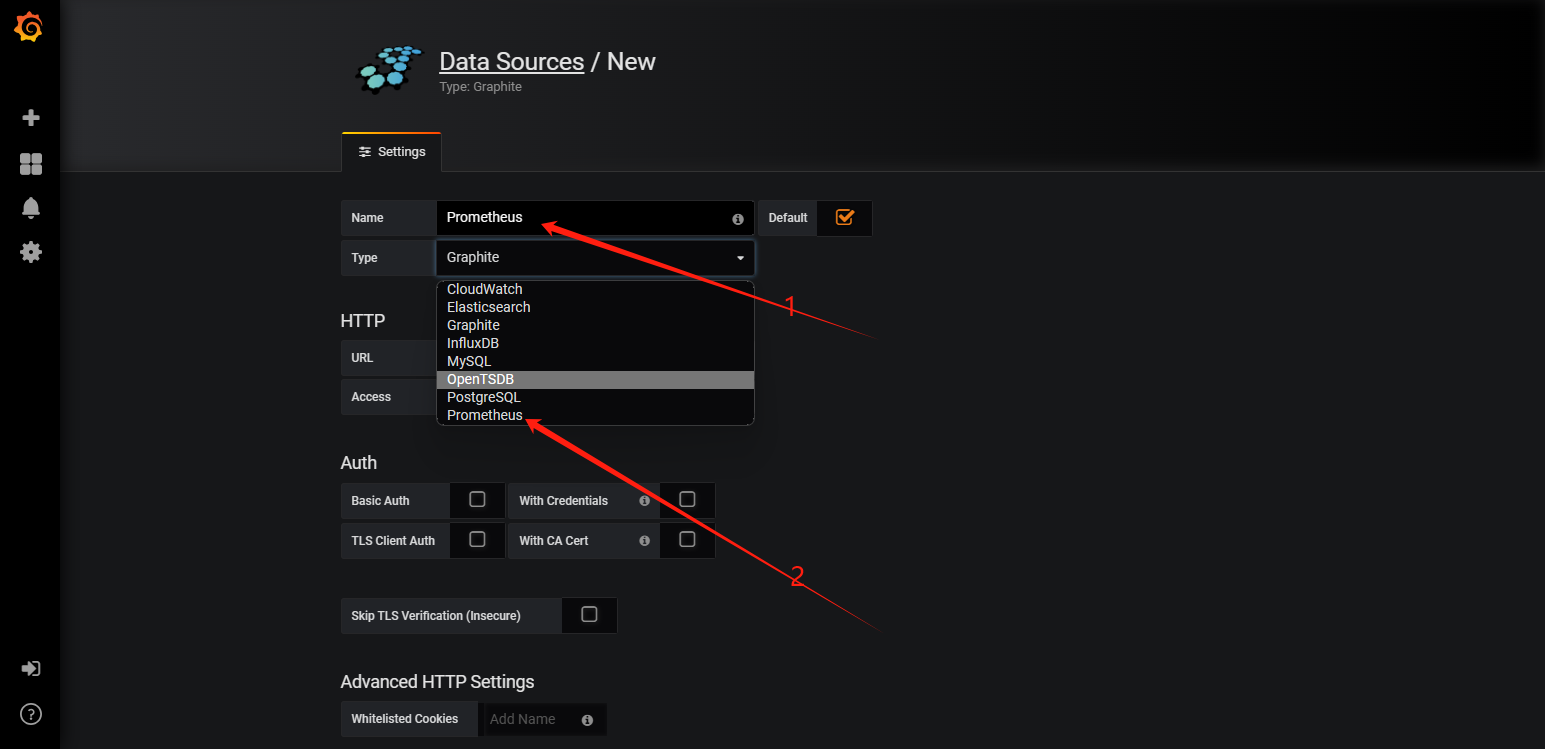The image size is (1545, 749).
Task: Select Graphite from the type list
Action: coord(595,325)
